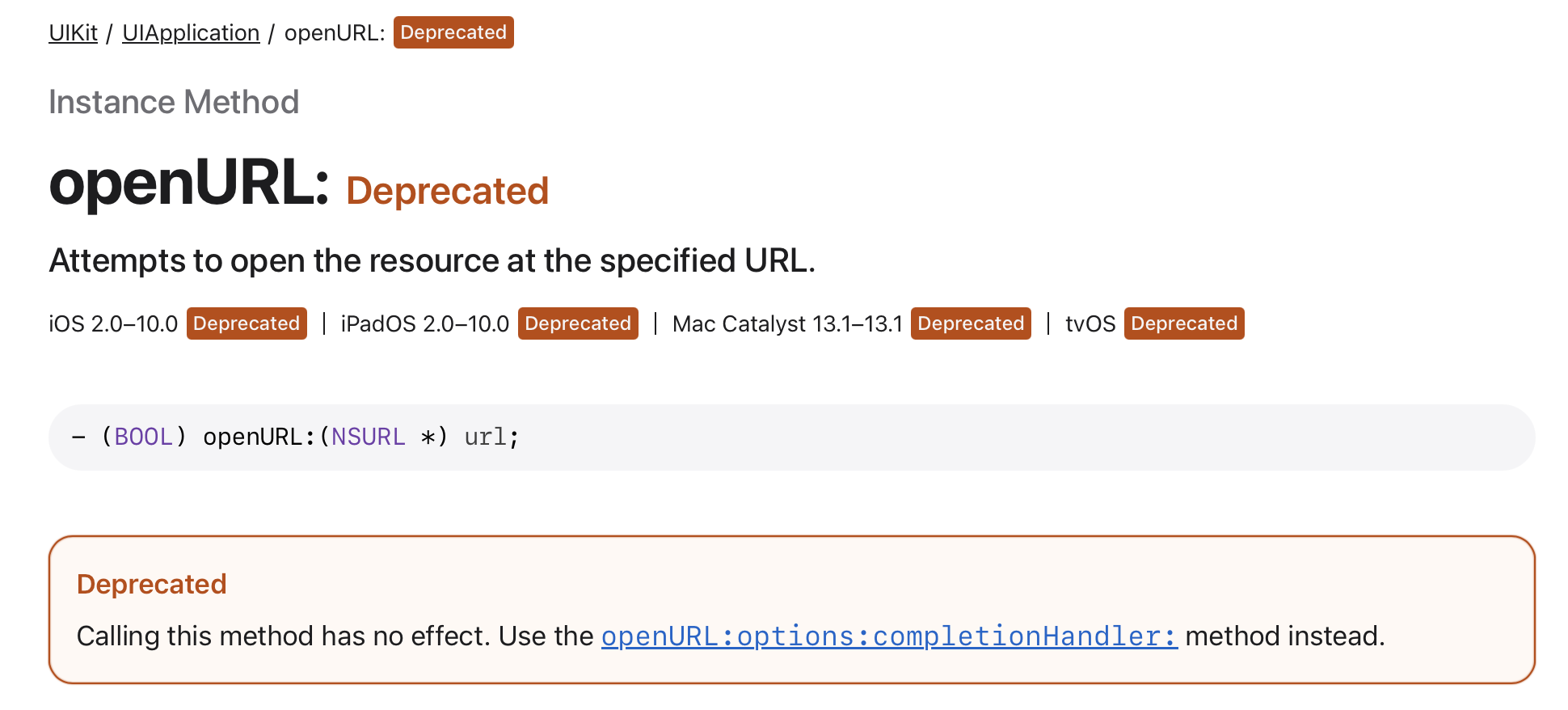
Task: Click the Deprecated badge beside iOS 2.0–10.0
Action: tap(247, 323)
